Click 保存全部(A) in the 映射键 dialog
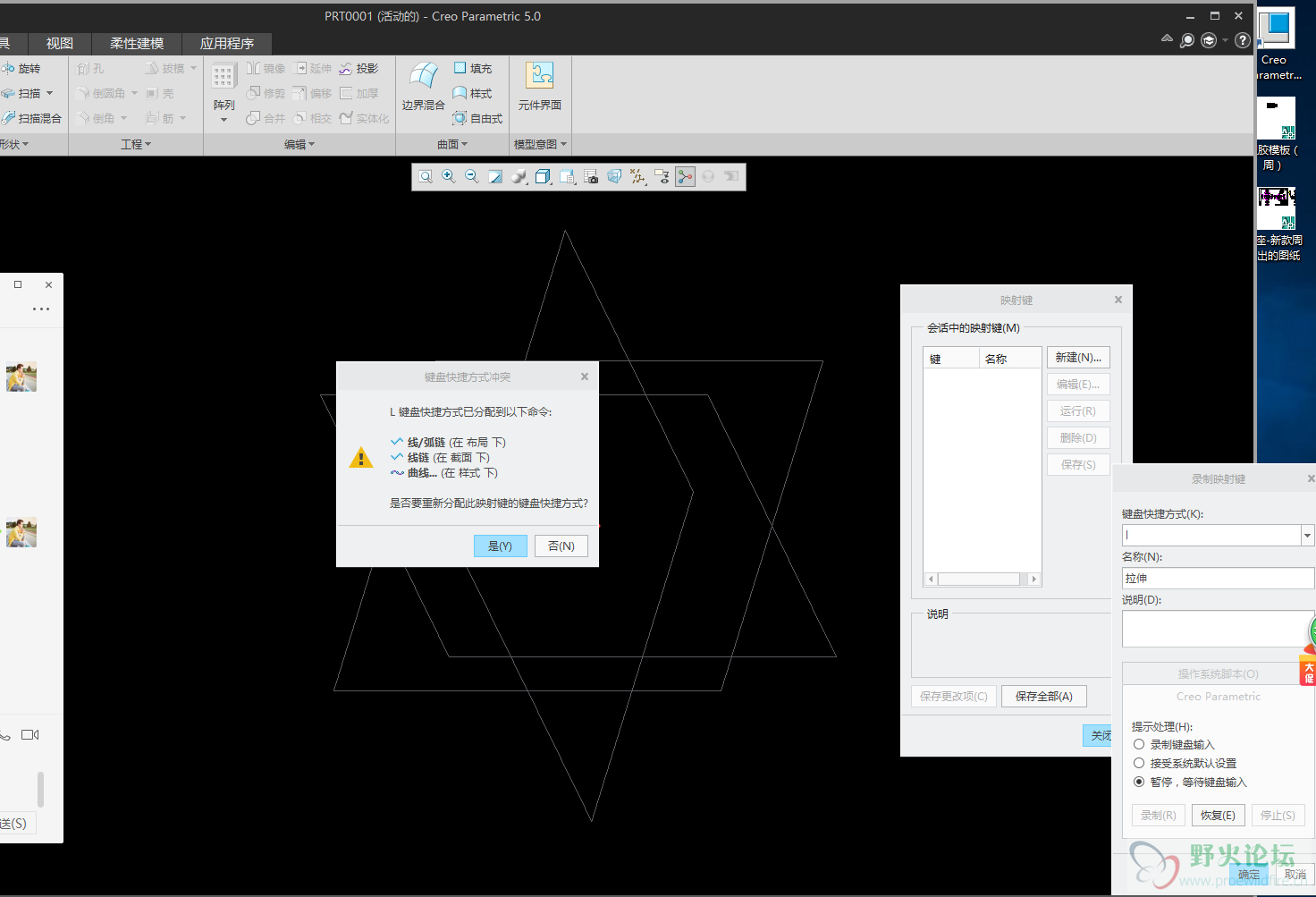1316x897 pixels. pyautogui.click(x=1043, y=696)
